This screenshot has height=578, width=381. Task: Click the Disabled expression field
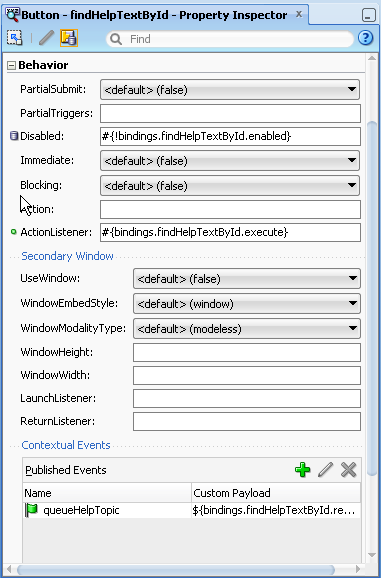click(x=230, y=136)
